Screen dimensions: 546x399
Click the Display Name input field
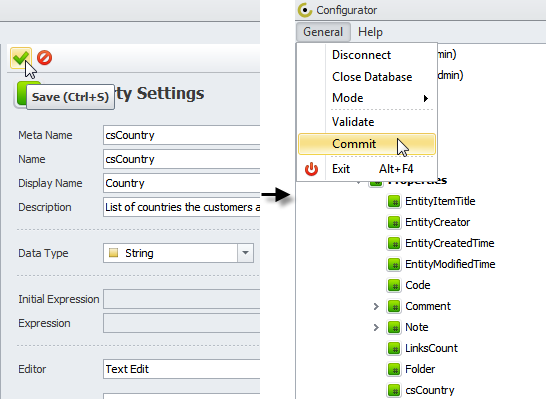click(x=181, y=183)
